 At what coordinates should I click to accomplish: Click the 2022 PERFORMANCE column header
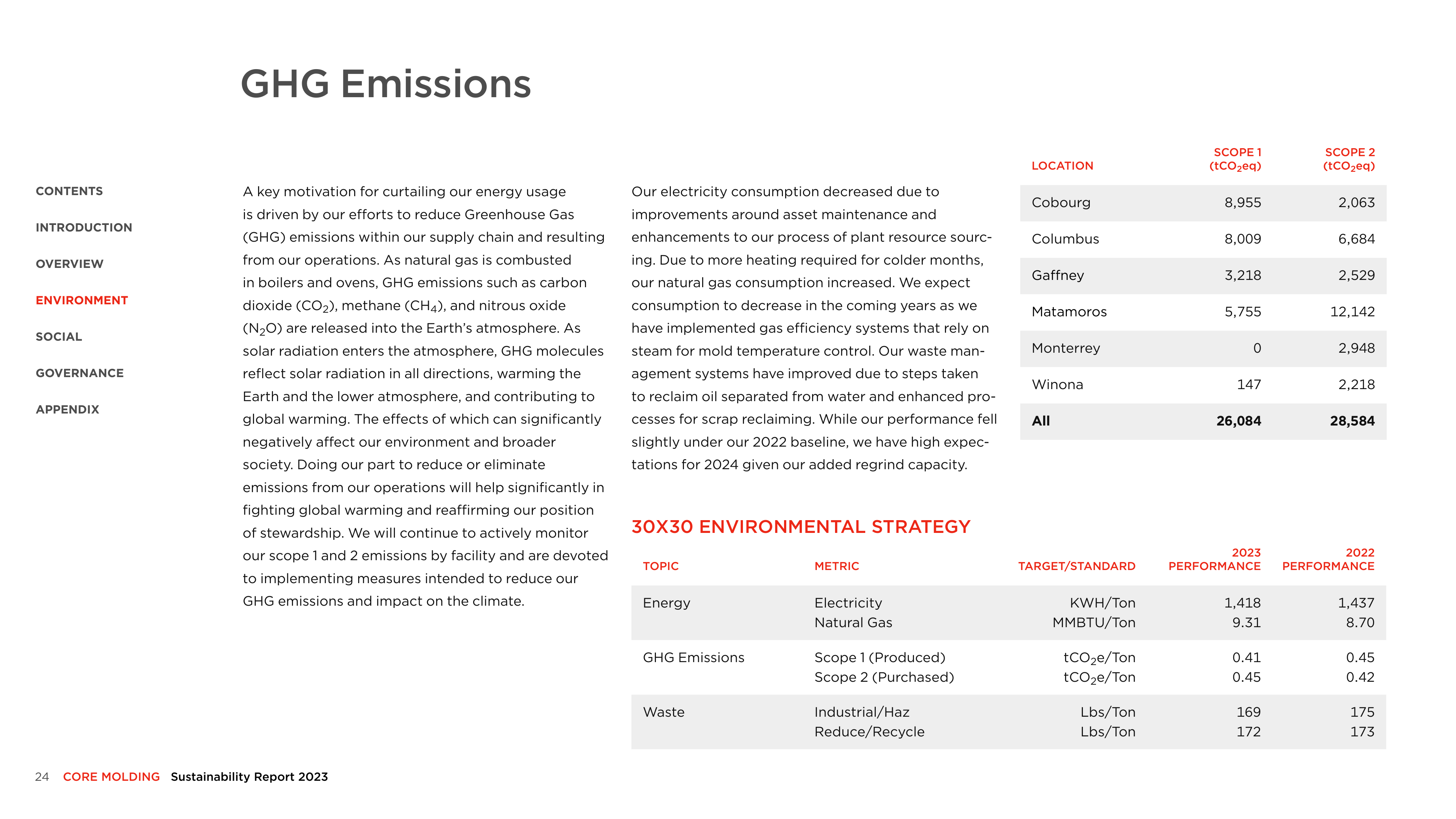click(x=1328, y=559)
